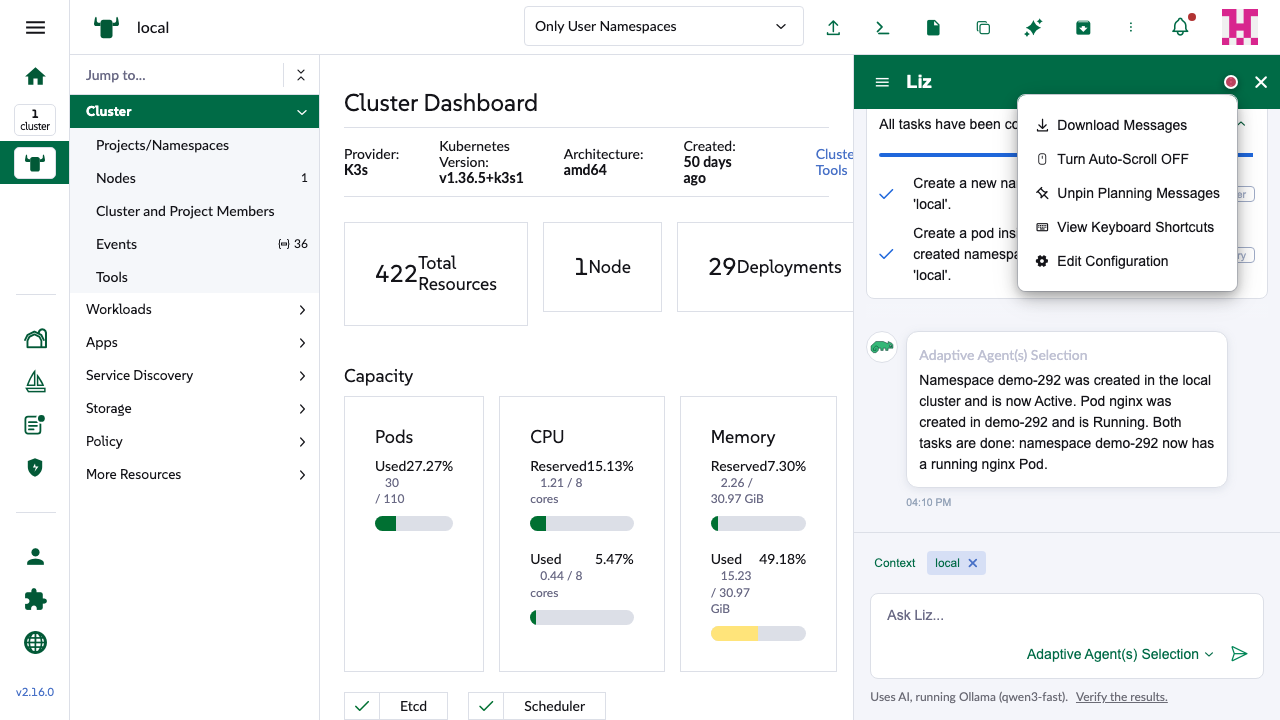Open the Adaptive Agent(s) Selection dropdown
1280x720 pixels.
point(1120,654)
